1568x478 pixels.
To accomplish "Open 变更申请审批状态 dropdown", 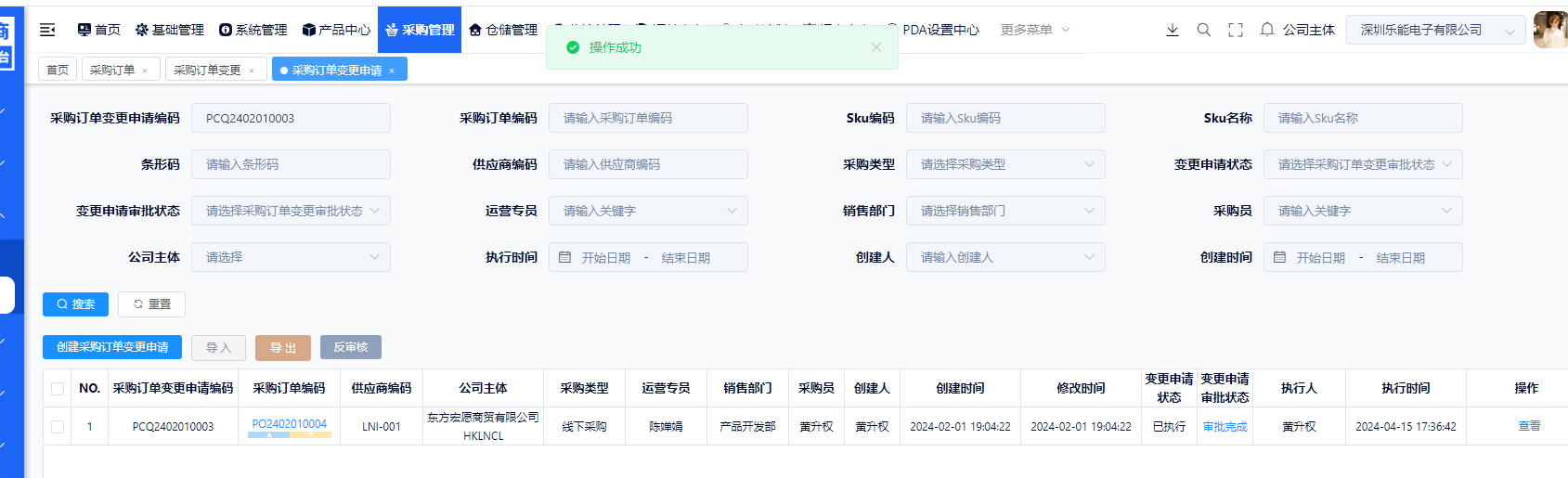I will (x=291, y=211).
